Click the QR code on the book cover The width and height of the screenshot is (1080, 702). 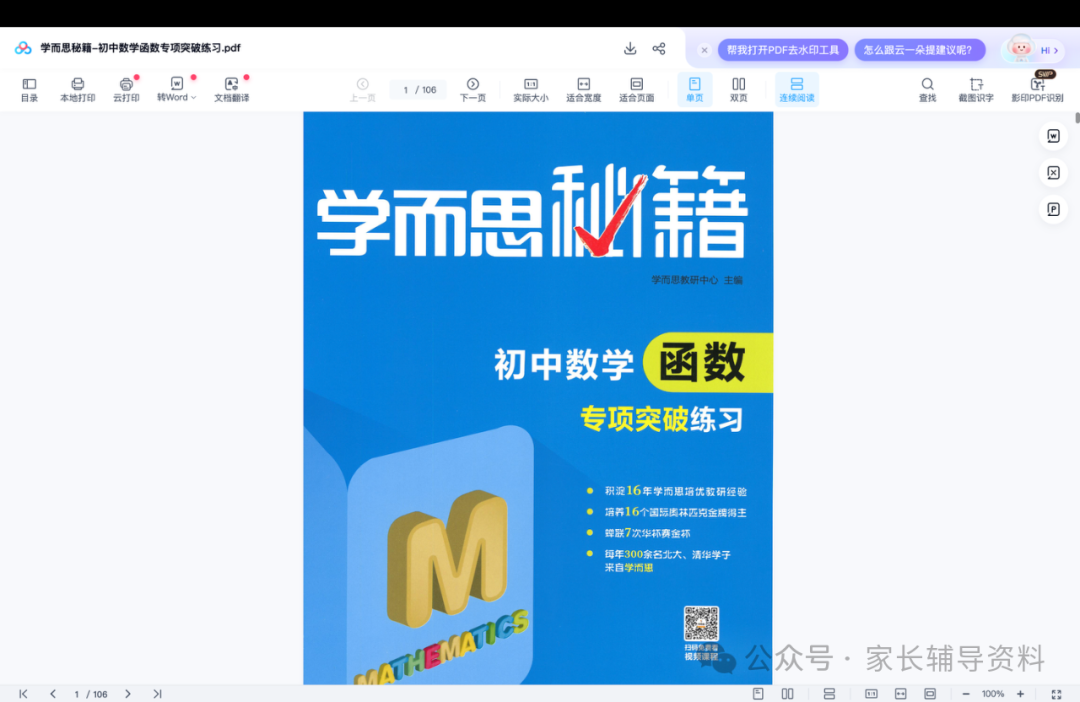click(701, 623)
